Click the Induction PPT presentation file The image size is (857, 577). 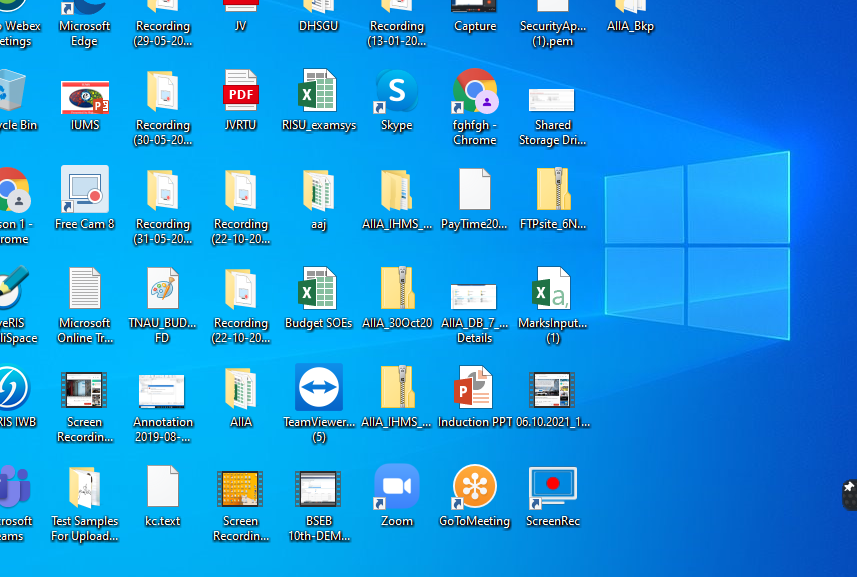point(474,387)
